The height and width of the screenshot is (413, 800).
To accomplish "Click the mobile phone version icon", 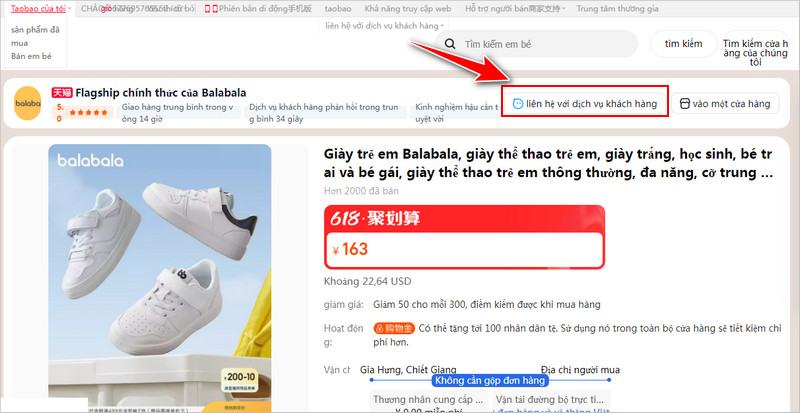I will (x=211, y=9).
